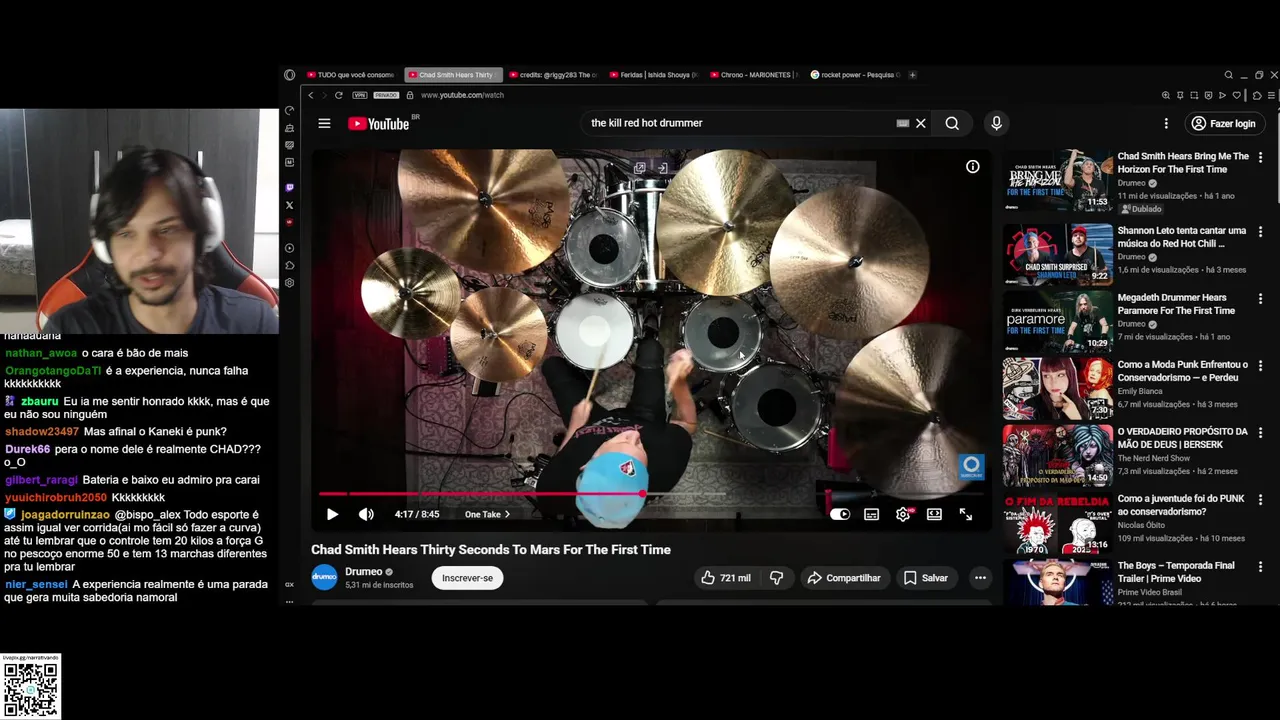Viewport: 1280px width, 720px height.
Task: Subscribe using Inscrever-se button
Action: click(x=467, y=578)
